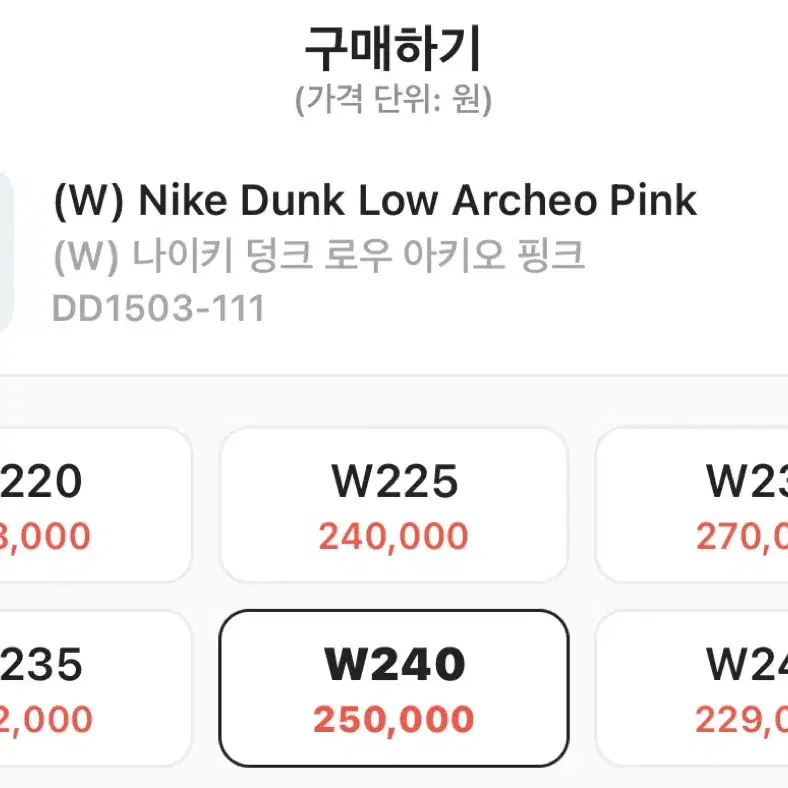Choose the cut-off W23 size priced at 270
The height and width of the screenshot is (788, 788).
(692, 505)
